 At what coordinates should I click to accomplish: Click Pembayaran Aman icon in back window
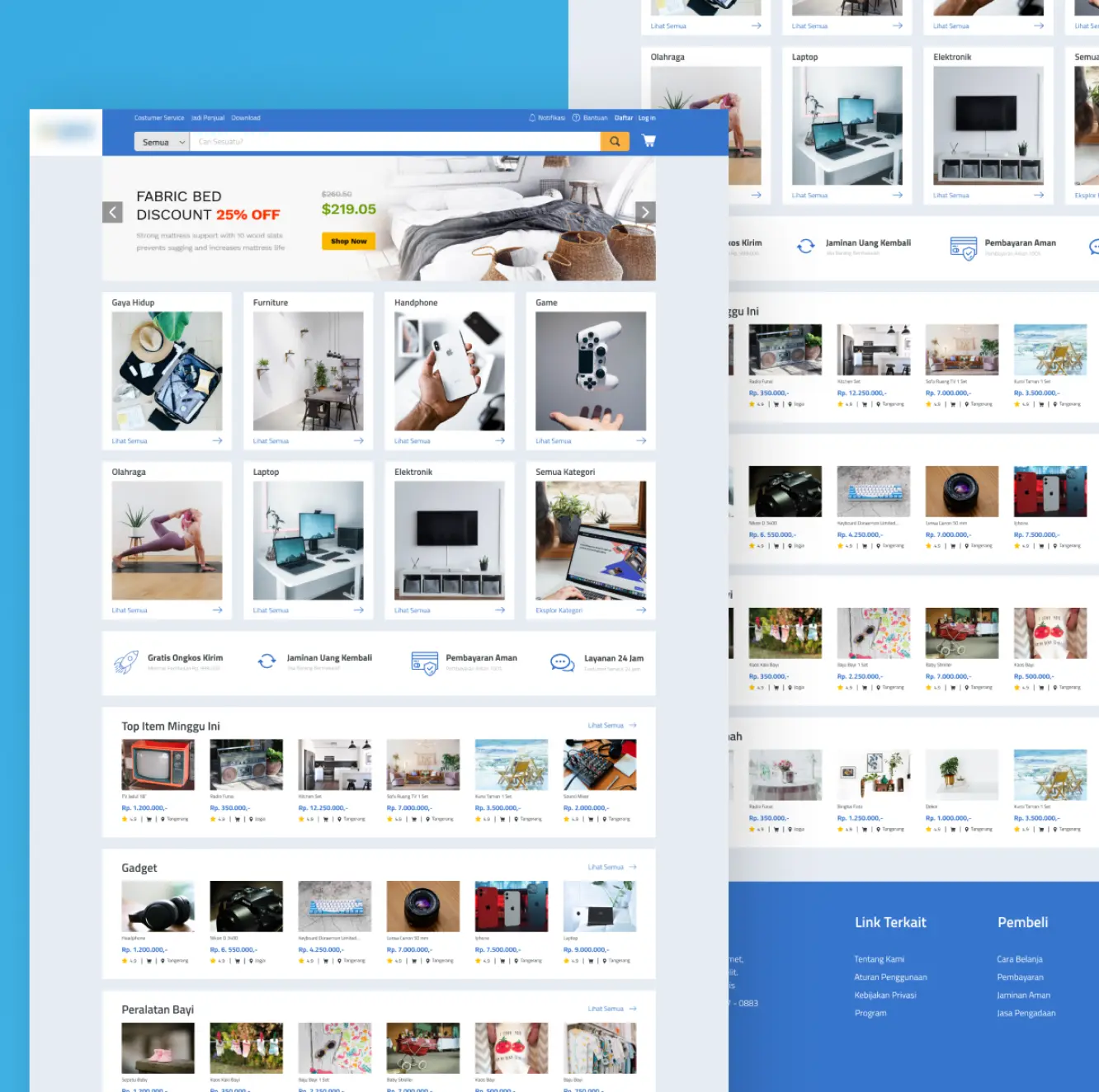tap(963, 247)
